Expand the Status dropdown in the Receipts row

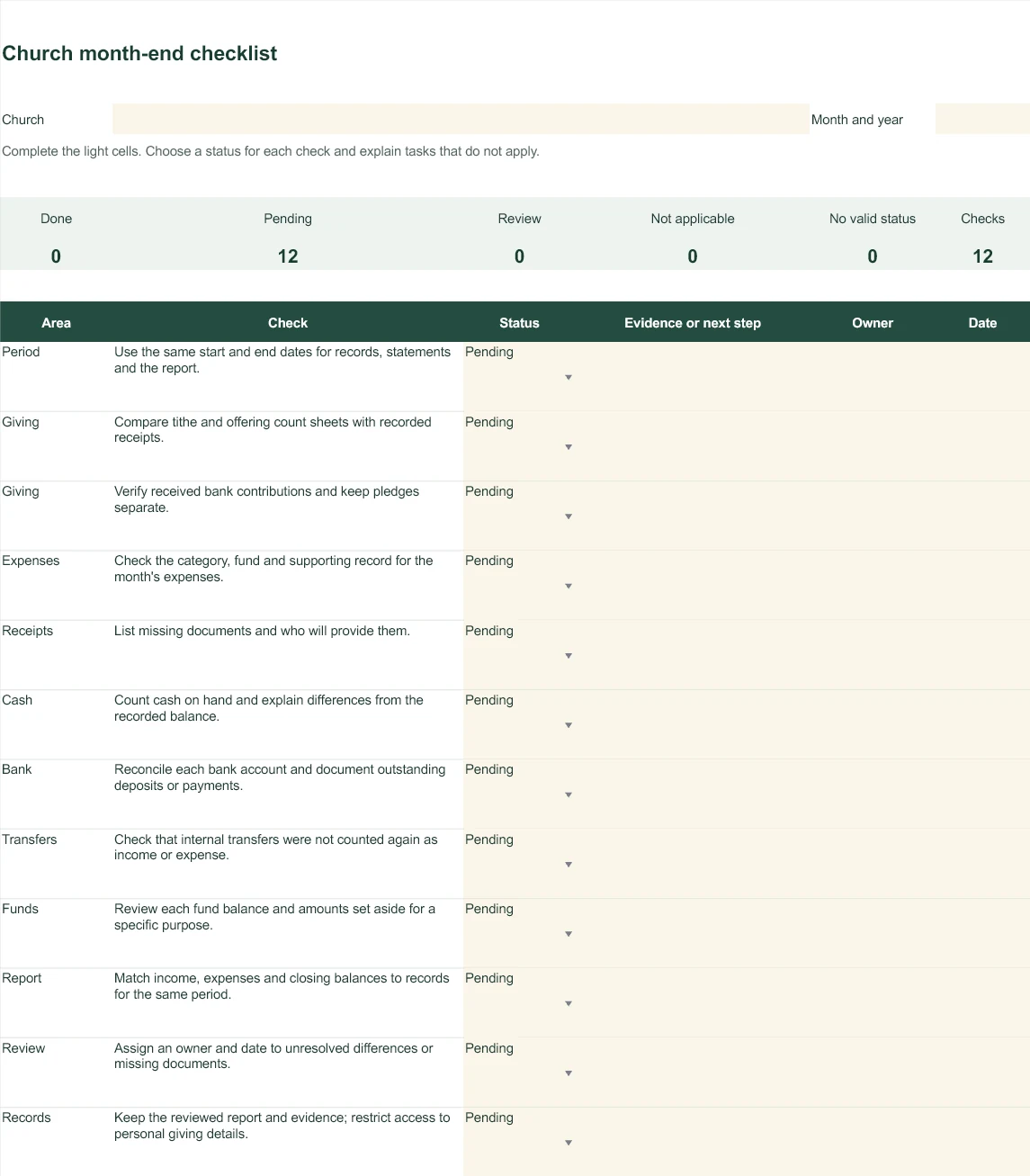[569, 656]
